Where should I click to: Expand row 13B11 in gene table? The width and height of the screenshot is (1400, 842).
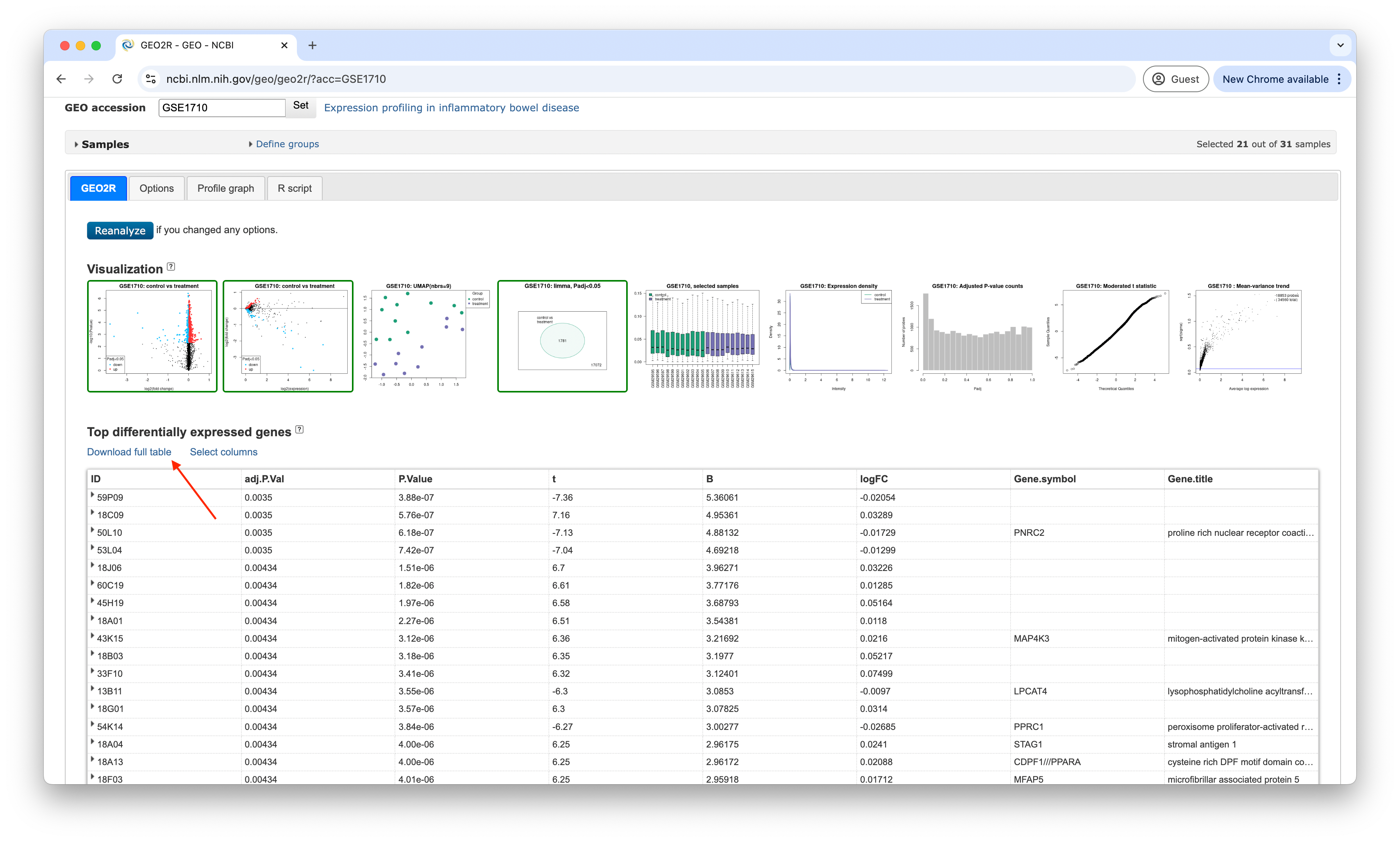tap(93, 689)
